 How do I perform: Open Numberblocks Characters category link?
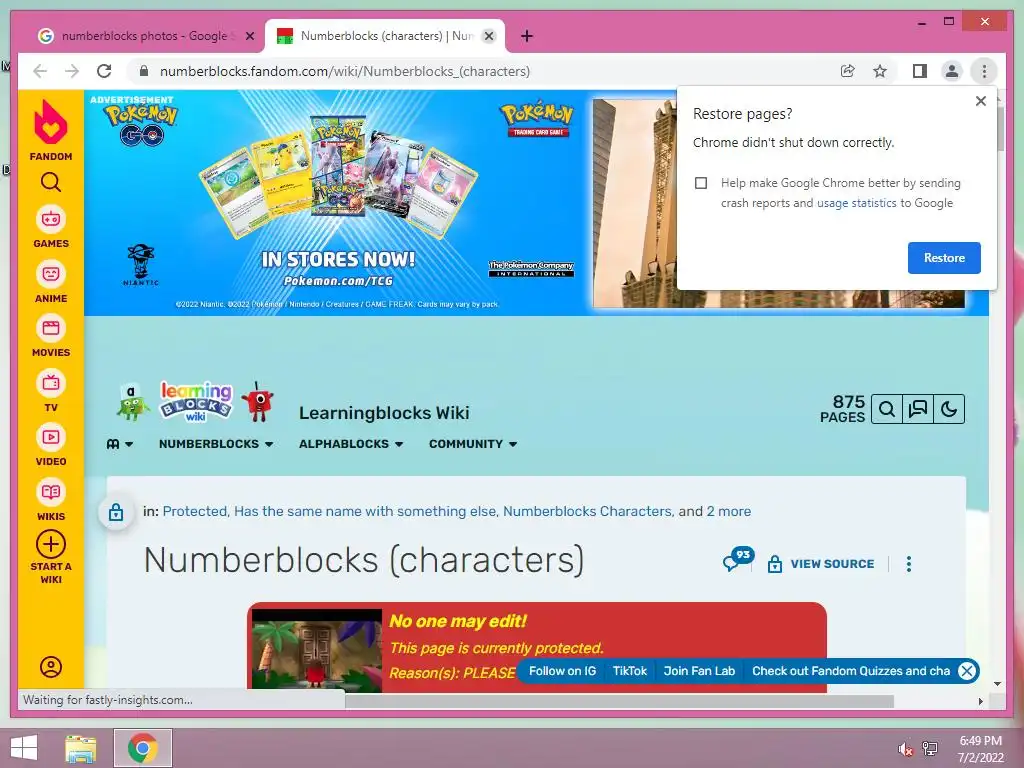pyautogui.click(x=587, y=511)
